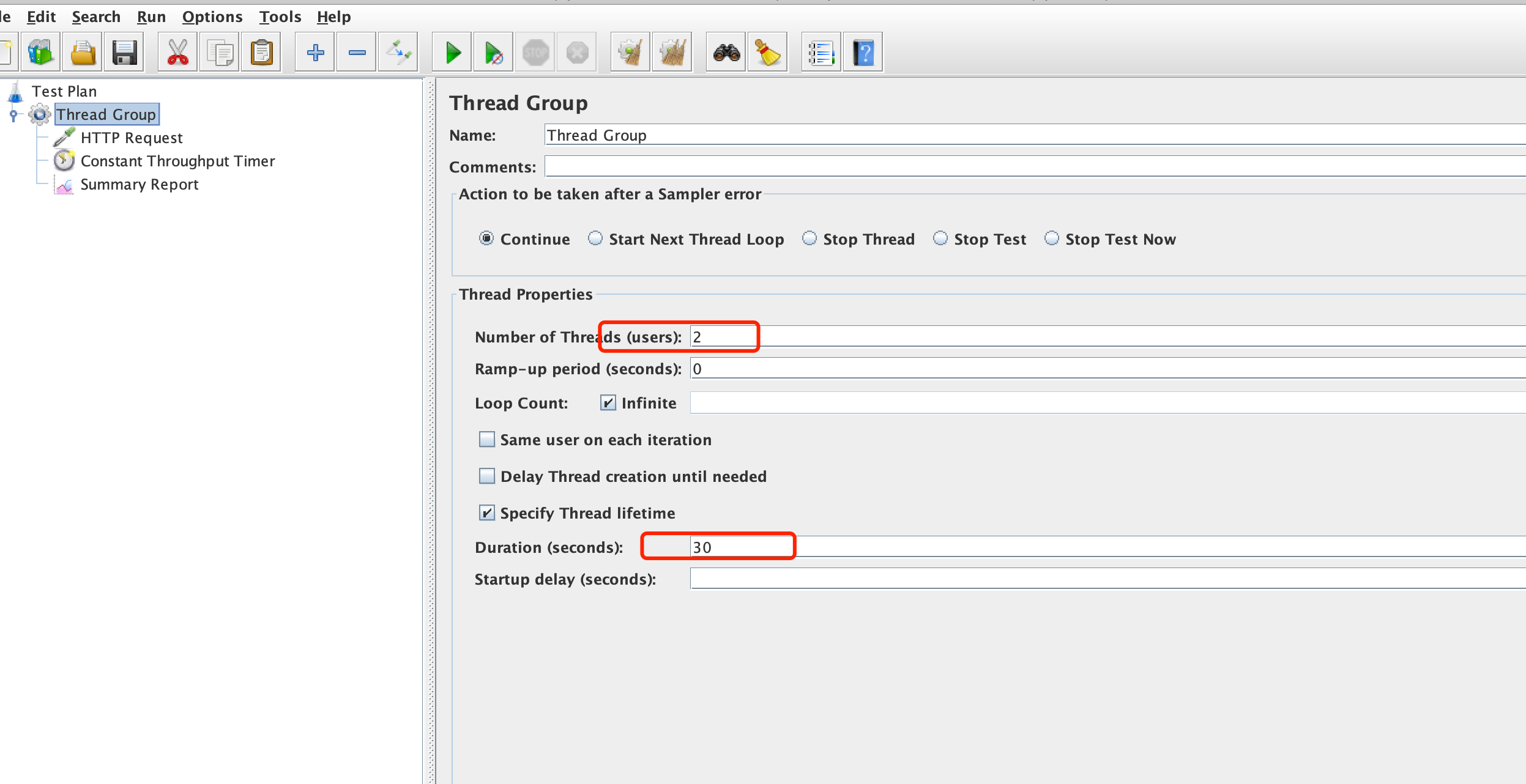Select the Stop Thread radio option
1526x784 pixels.
[810, 239]
